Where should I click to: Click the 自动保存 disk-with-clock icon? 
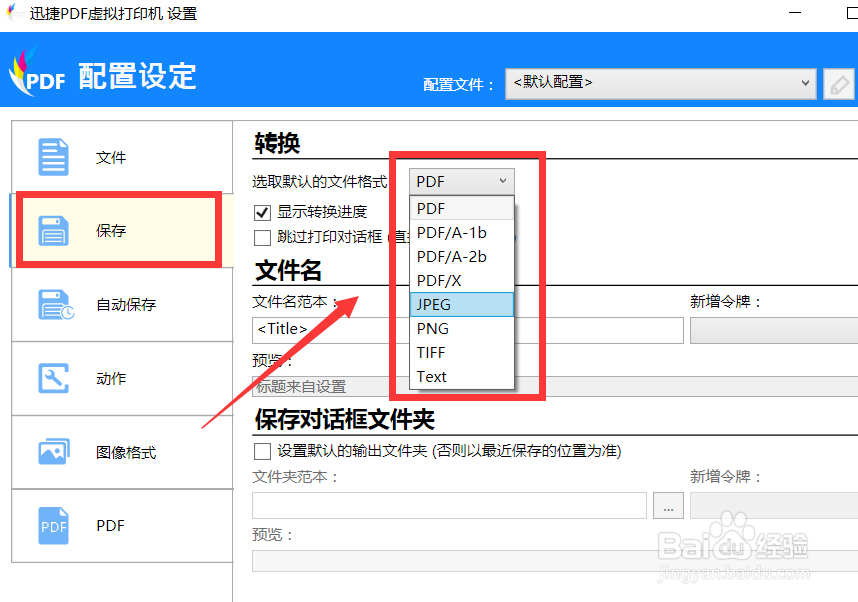coord(56,304)
